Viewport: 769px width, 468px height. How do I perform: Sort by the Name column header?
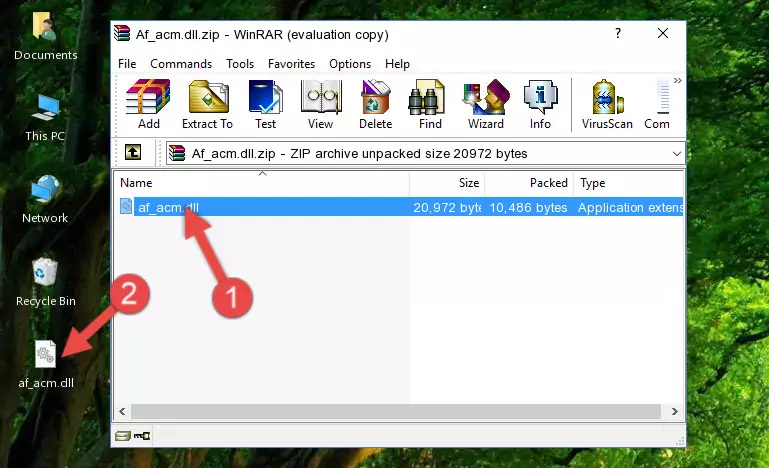tap(262, 183)
